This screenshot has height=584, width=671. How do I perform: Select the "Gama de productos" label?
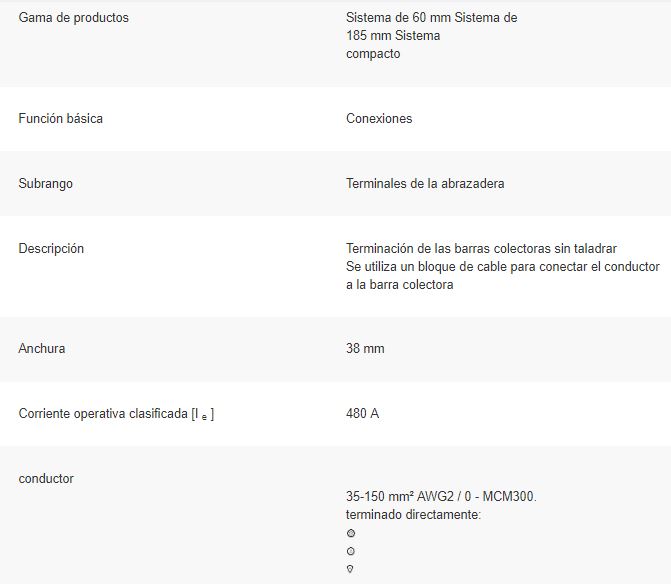pyautogui.click(x=73, y=18)
